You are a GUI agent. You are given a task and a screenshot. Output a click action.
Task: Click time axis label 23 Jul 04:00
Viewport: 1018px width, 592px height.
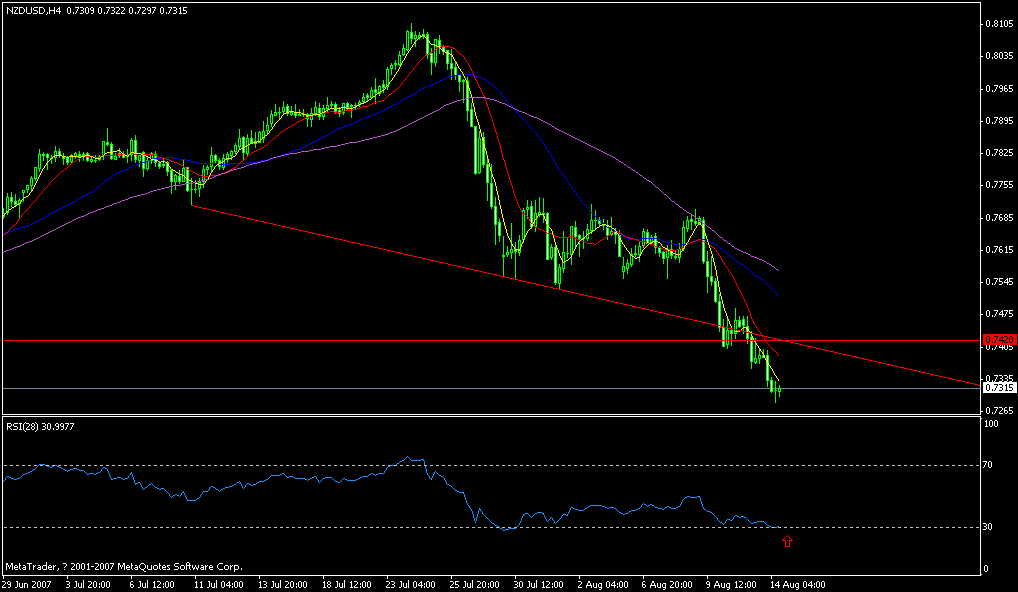pyautogui.click(x=411, y=584)
